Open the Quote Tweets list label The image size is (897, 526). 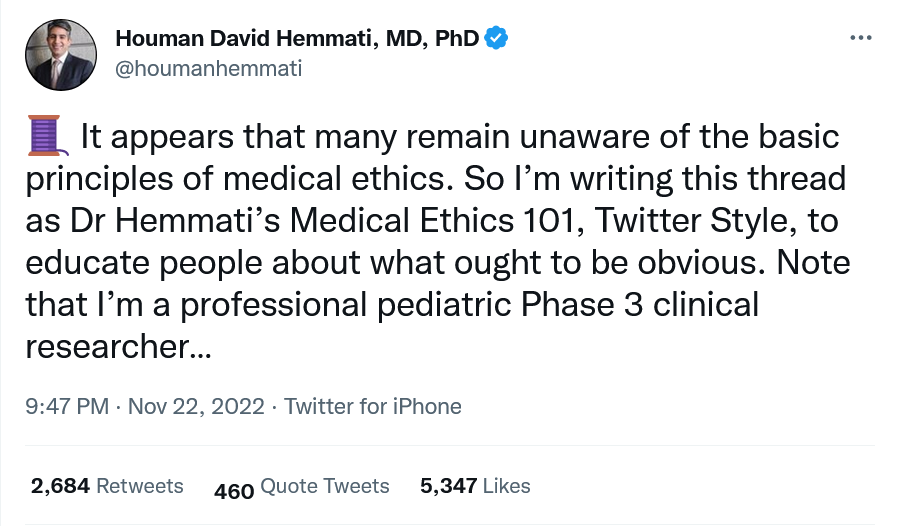click(325, 486)
